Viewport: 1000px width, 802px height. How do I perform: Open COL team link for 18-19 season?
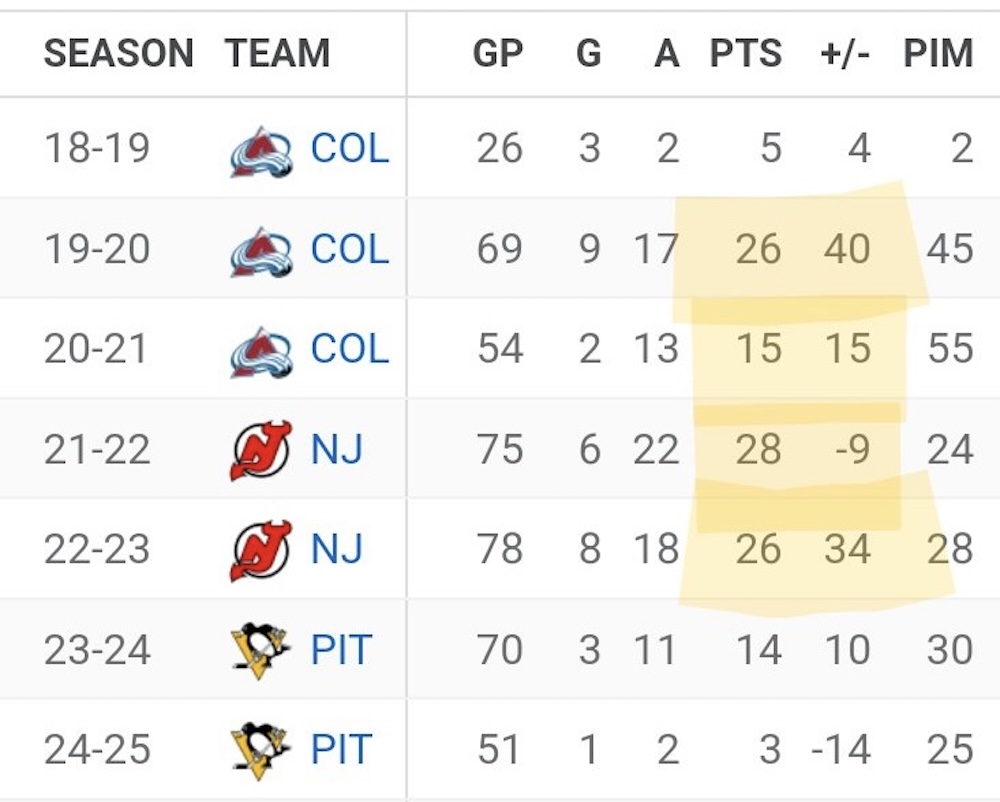[x=349, y=149]
